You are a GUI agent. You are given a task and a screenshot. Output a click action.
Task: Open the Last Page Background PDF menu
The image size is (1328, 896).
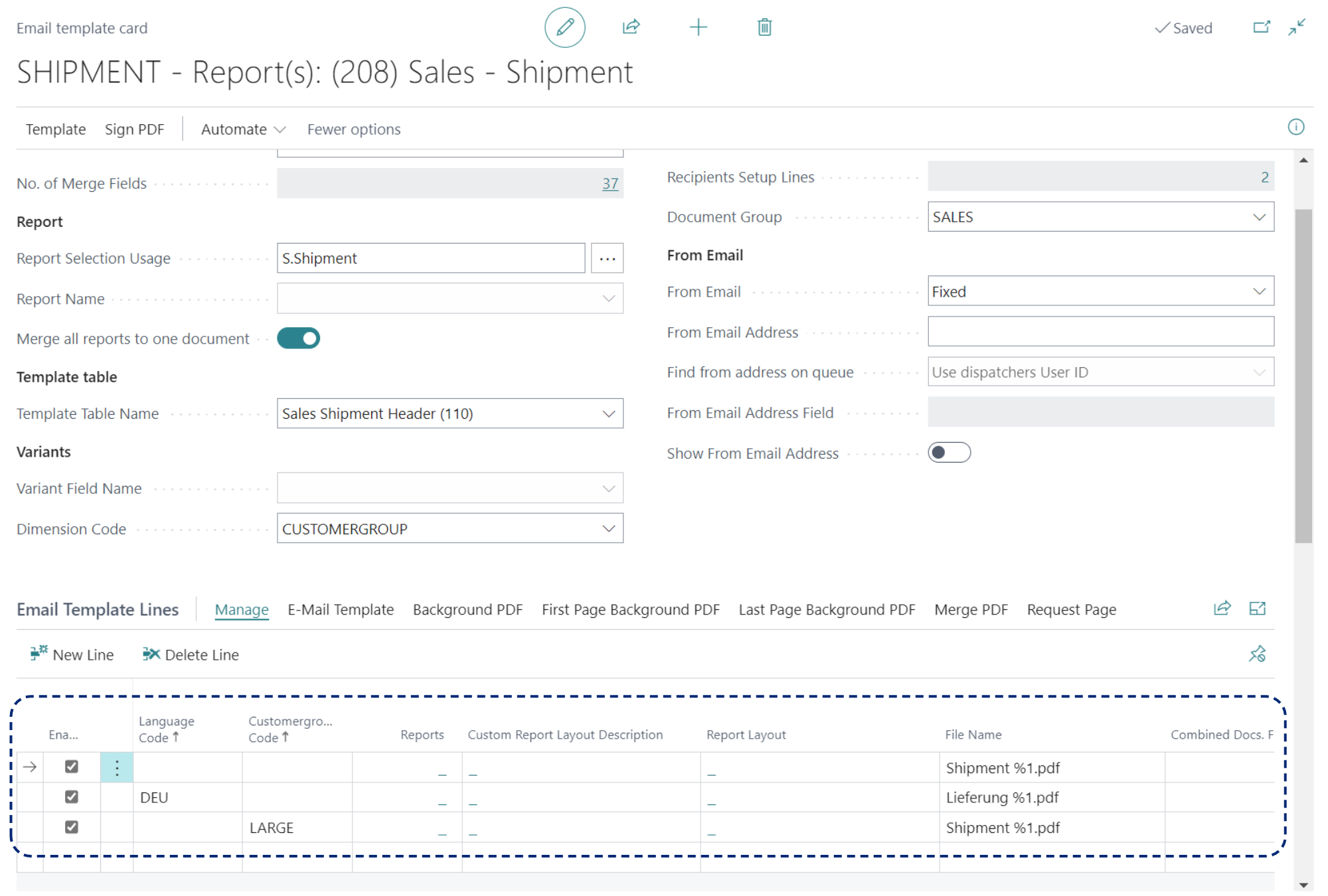click(827, 609)
